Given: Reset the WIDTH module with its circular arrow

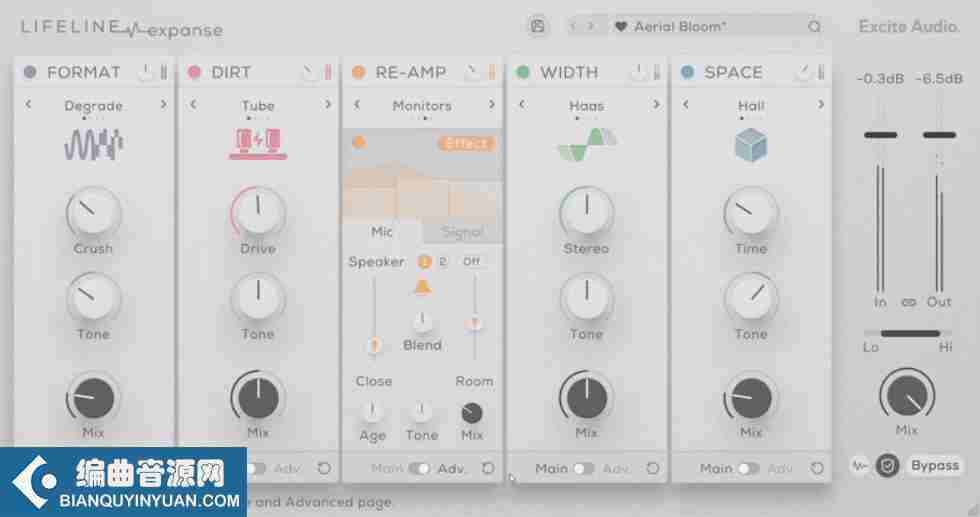Looking at the screenshot, I should click(652, 468).
